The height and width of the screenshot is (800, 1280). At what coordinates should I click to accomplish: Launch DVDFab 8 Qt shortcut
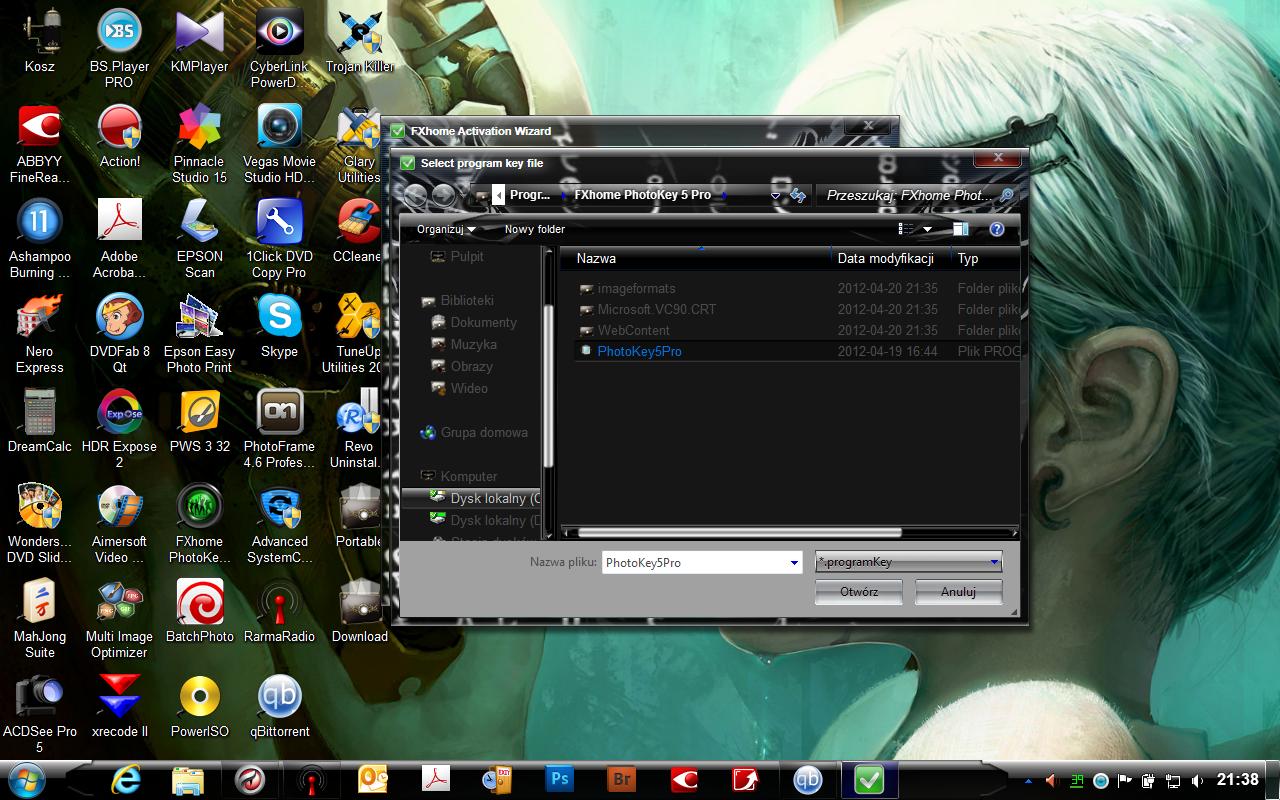click(x=119, y=333)
